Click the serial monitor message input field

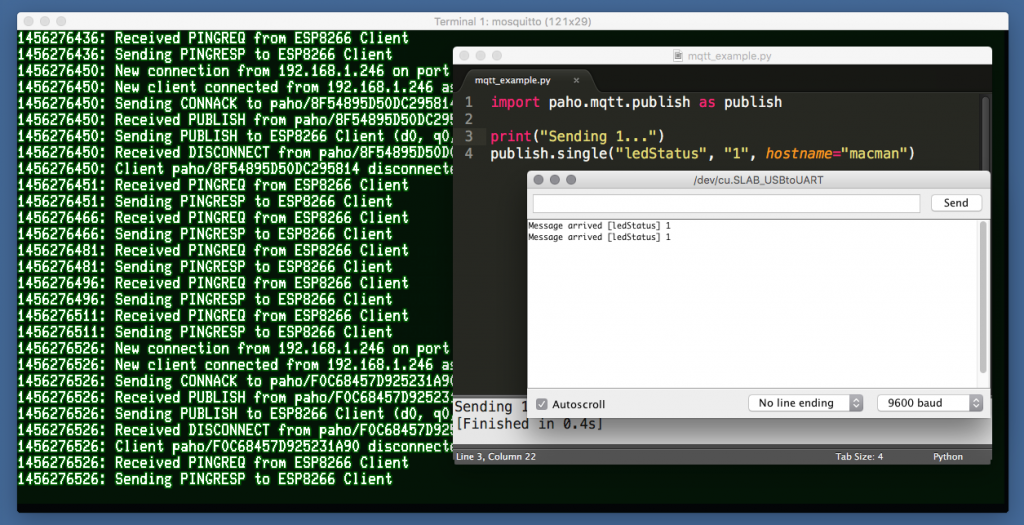(725, 203)
